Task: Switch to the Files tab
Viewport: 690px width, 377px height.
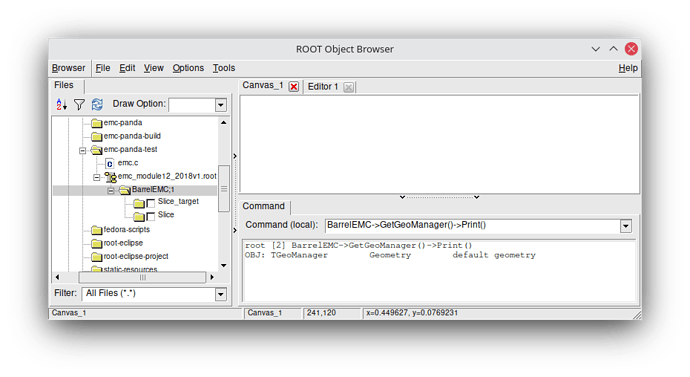Action: (x=64, y=85)
